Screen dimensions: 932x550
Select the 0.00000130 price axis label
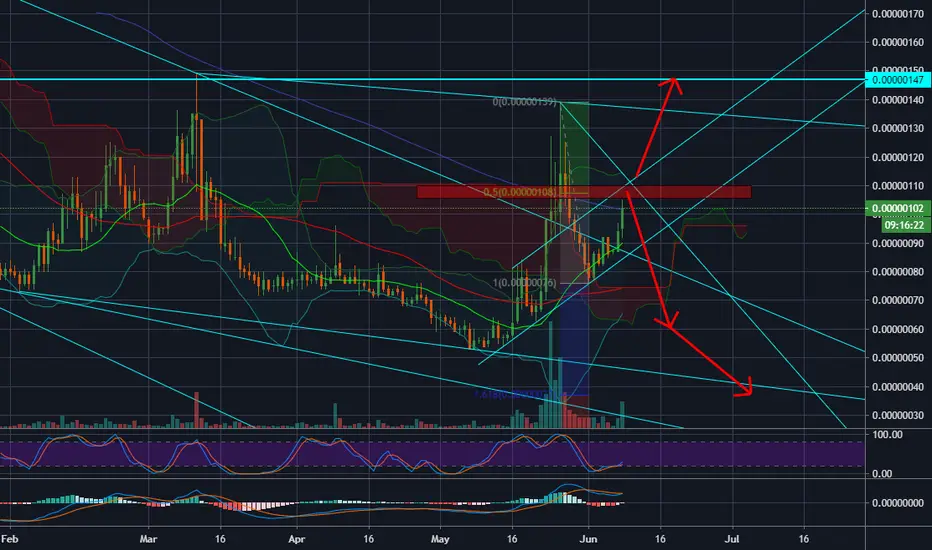pyautogui.click(x=898, y=128)
